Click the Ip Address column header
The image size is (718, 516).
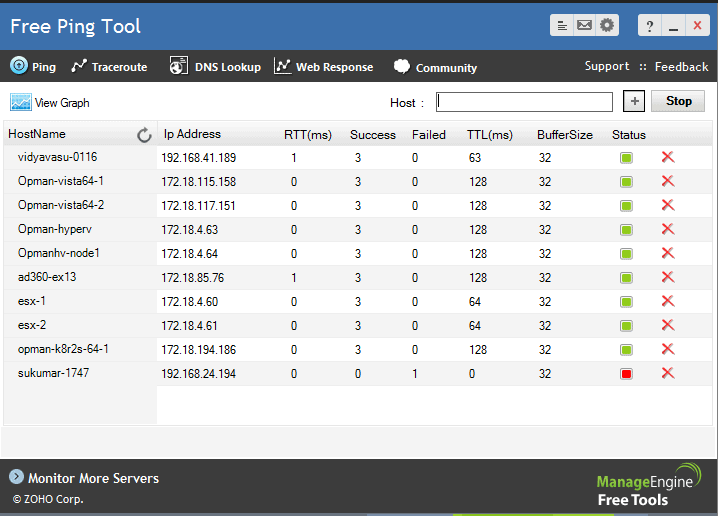(192, 134)
